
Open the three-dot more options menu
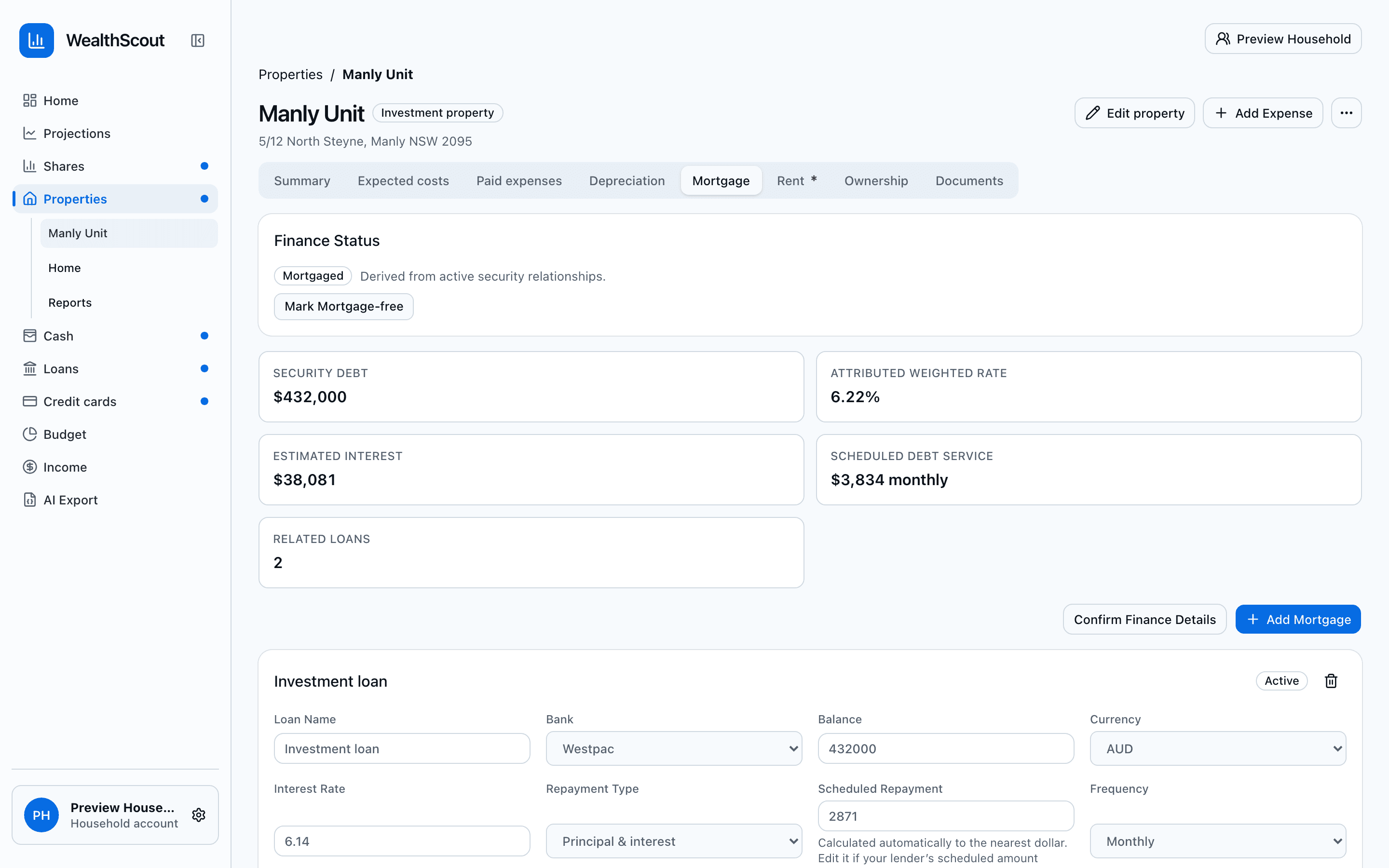1347,113
